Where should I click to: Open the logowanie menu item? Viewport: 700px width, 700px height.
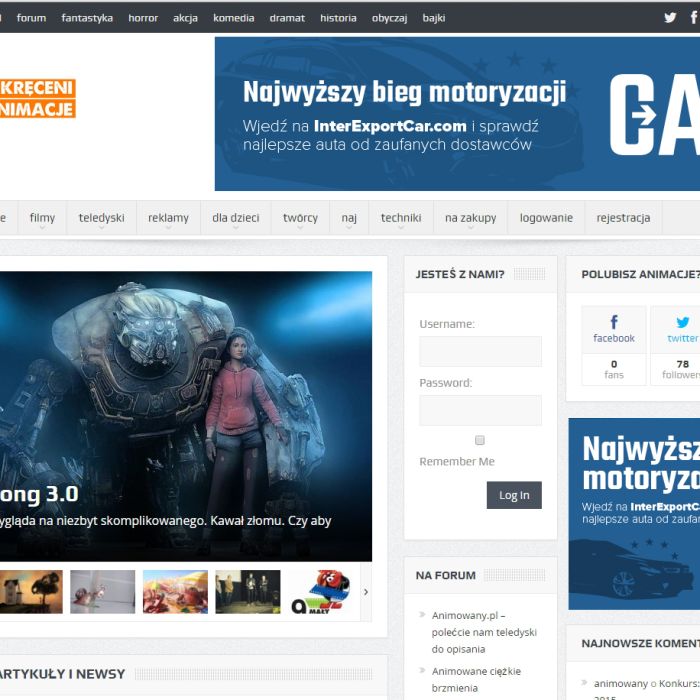(x=546, y=218)
